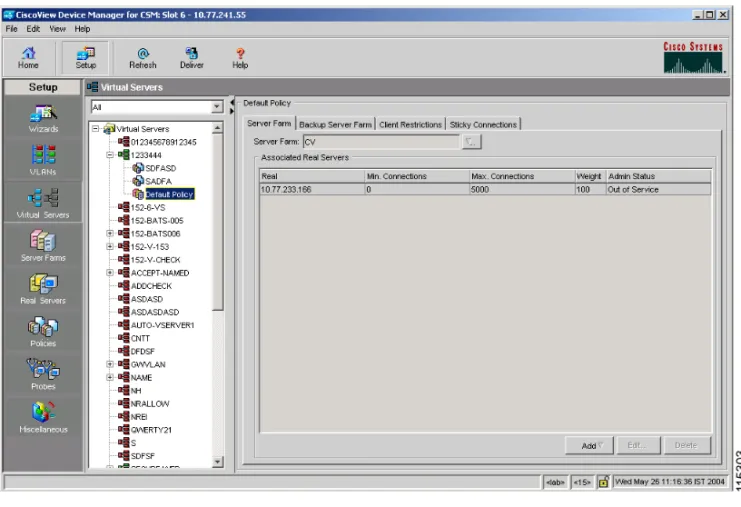Select the Default Policy tree node

(x=169, y=194)
